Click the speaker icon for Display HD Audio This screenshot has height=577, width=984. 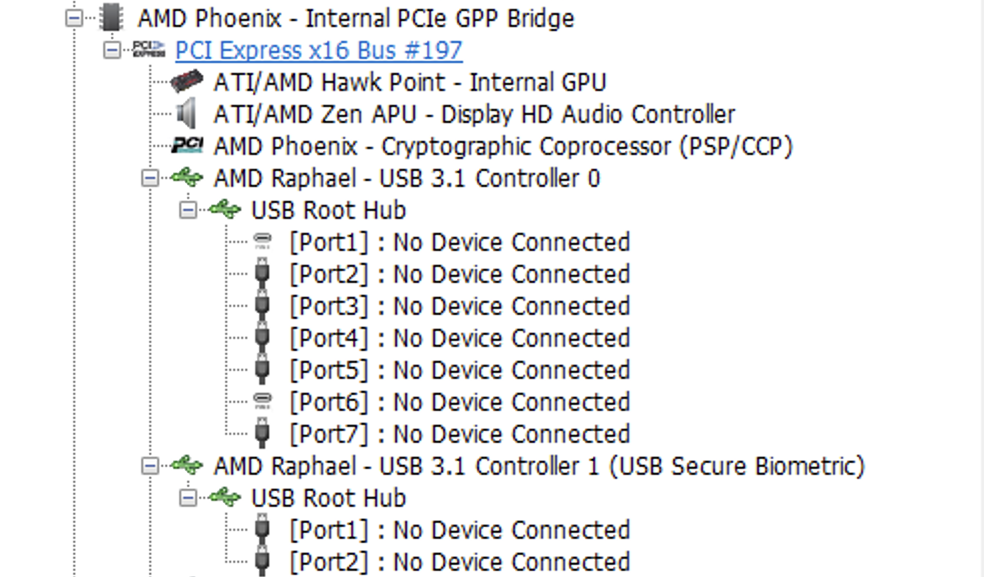pyautogui.click(x=186, y=114)
